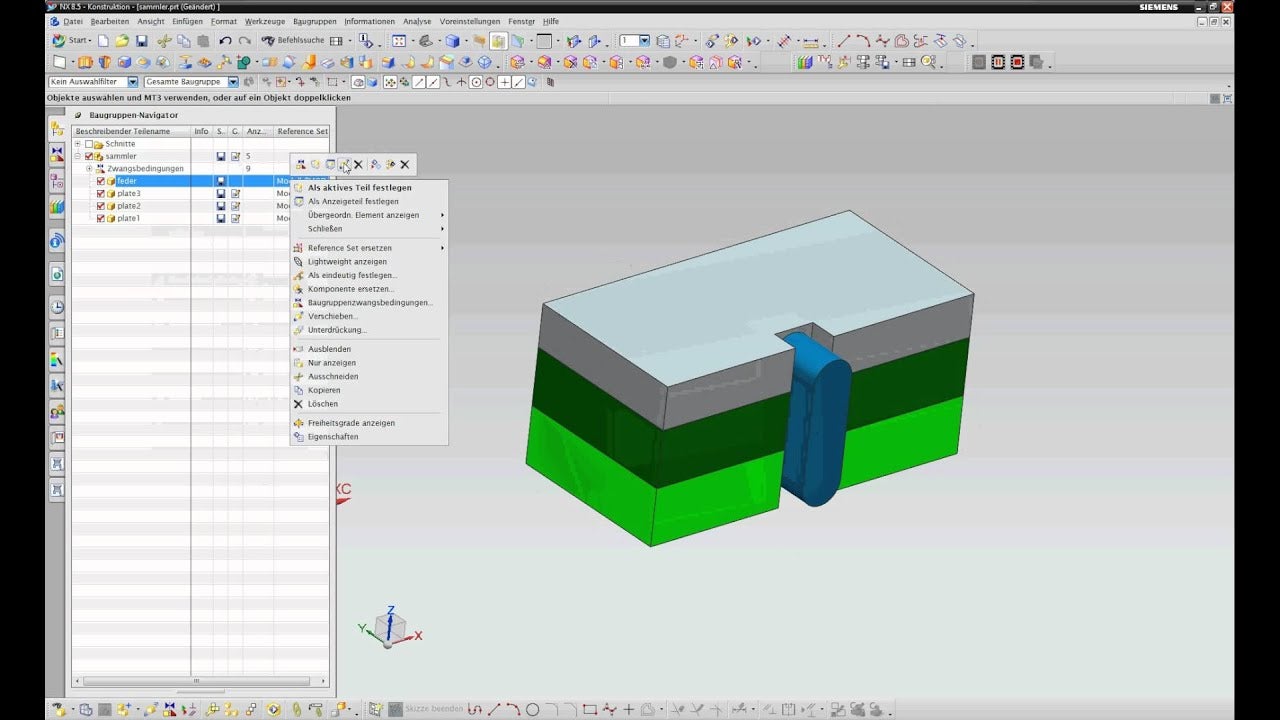The image size is (1280, 720).
Task: Expand the Schnitte tree node
Action: pos(77,144)
